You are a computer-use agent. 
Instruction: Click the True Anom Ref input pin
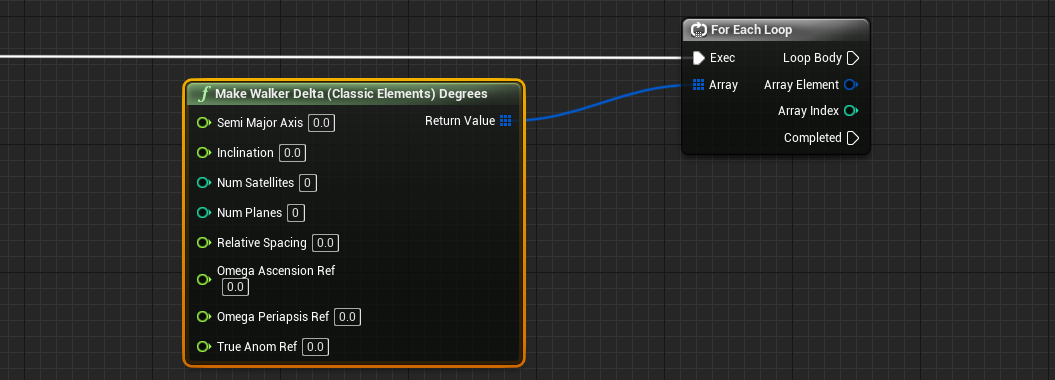pyautogui.click(x=204, y=347)
